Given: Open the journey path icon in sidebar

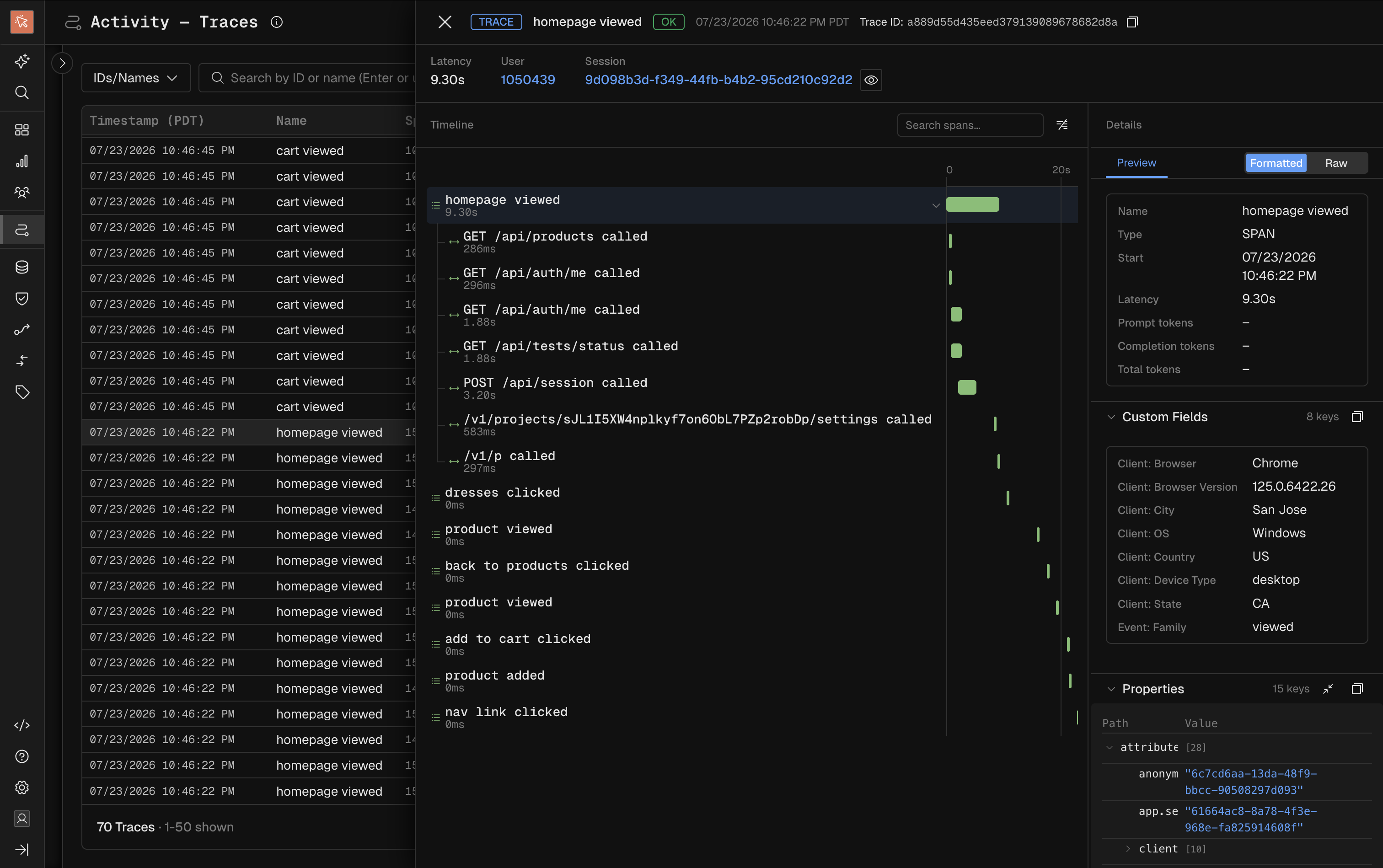Looking at the screenshot, I should (x=22, y=330).
